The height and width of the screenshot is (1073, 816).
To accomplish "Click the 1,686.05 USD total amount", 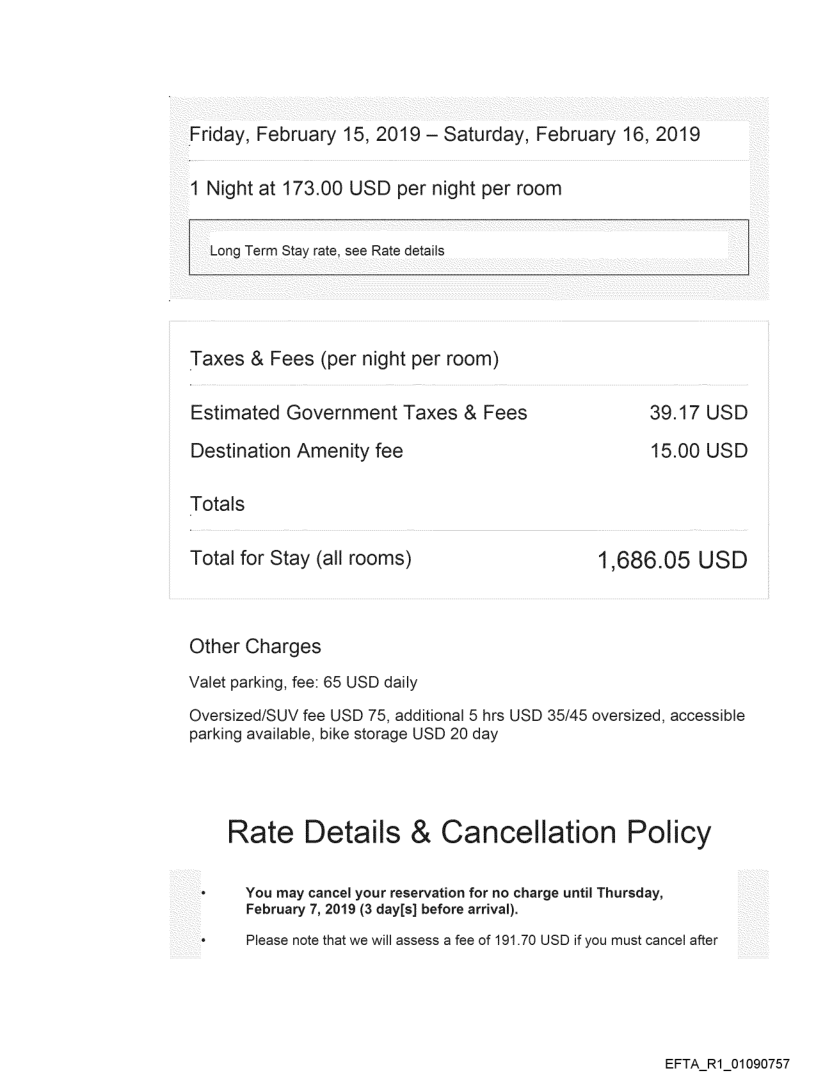I will click(672, 560).
